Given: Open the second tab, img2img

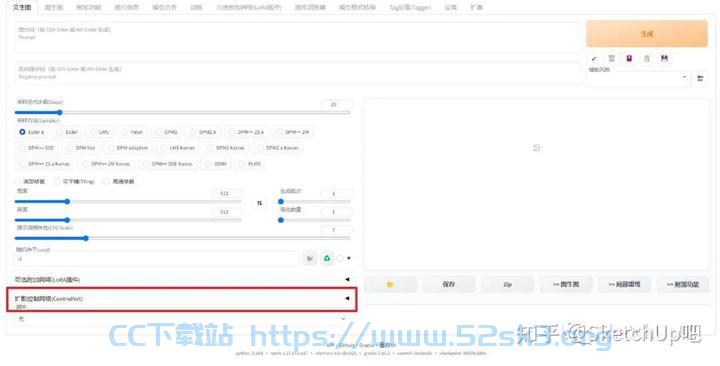Looking at the screenshot, I should (x=54, y=7).
